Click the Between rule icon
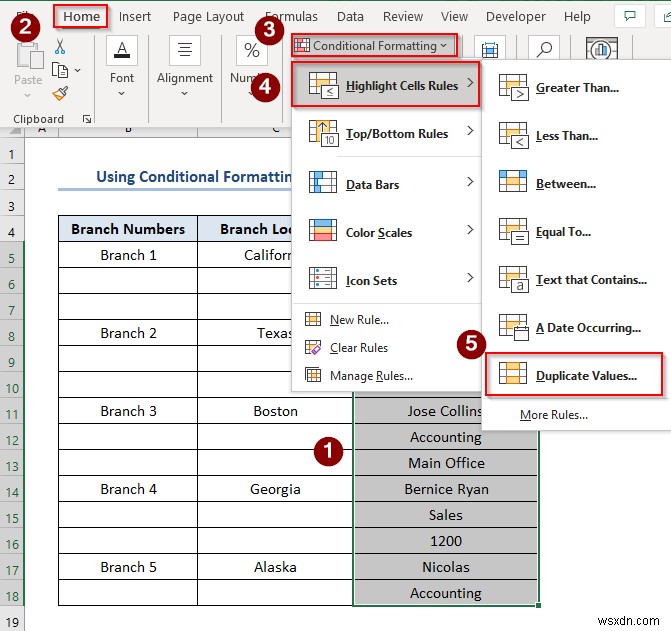The image size is (671, 631). [x=513, y=181]
